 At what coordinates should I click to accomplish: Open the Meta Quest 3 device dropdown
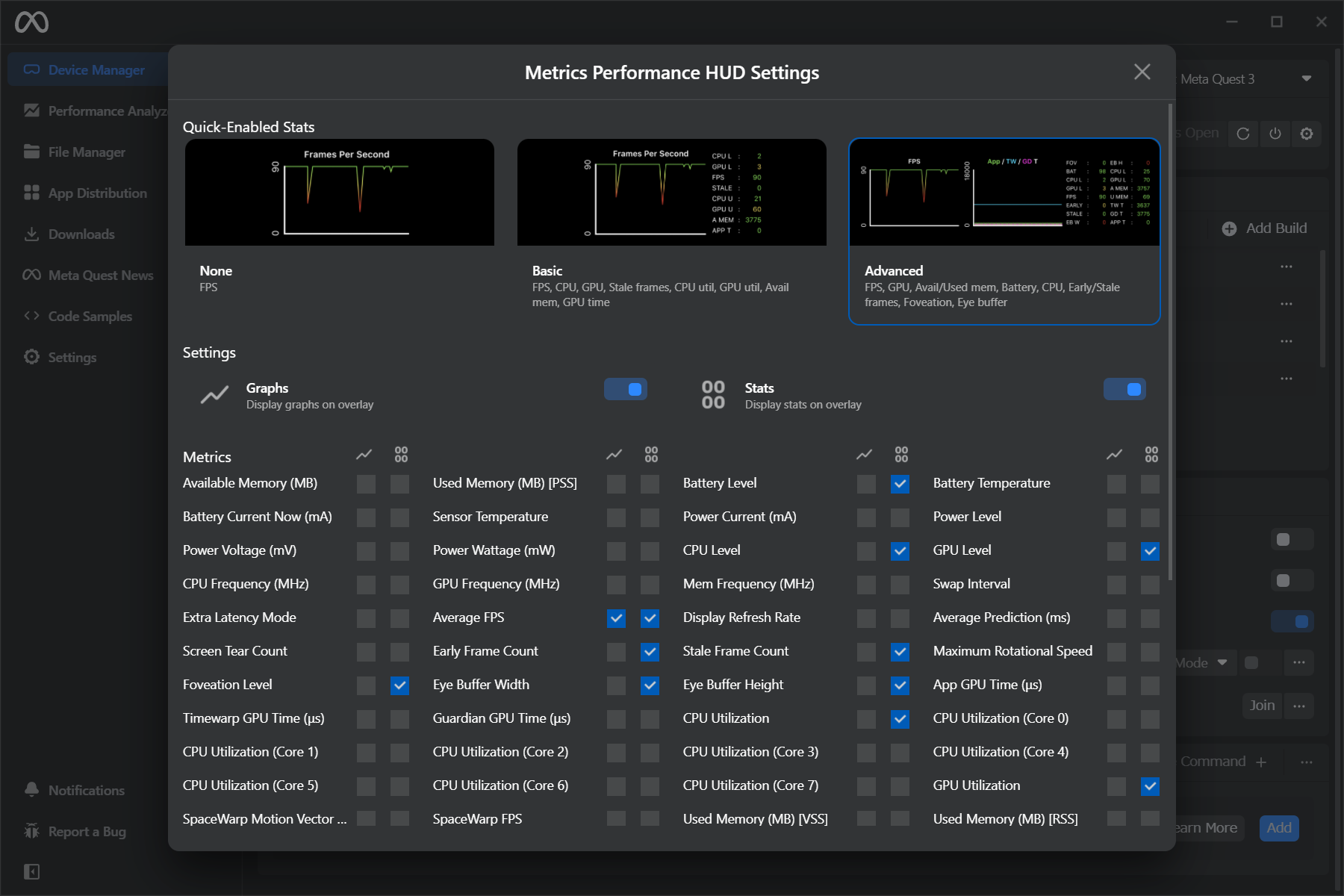click(x=1306, y=78)
